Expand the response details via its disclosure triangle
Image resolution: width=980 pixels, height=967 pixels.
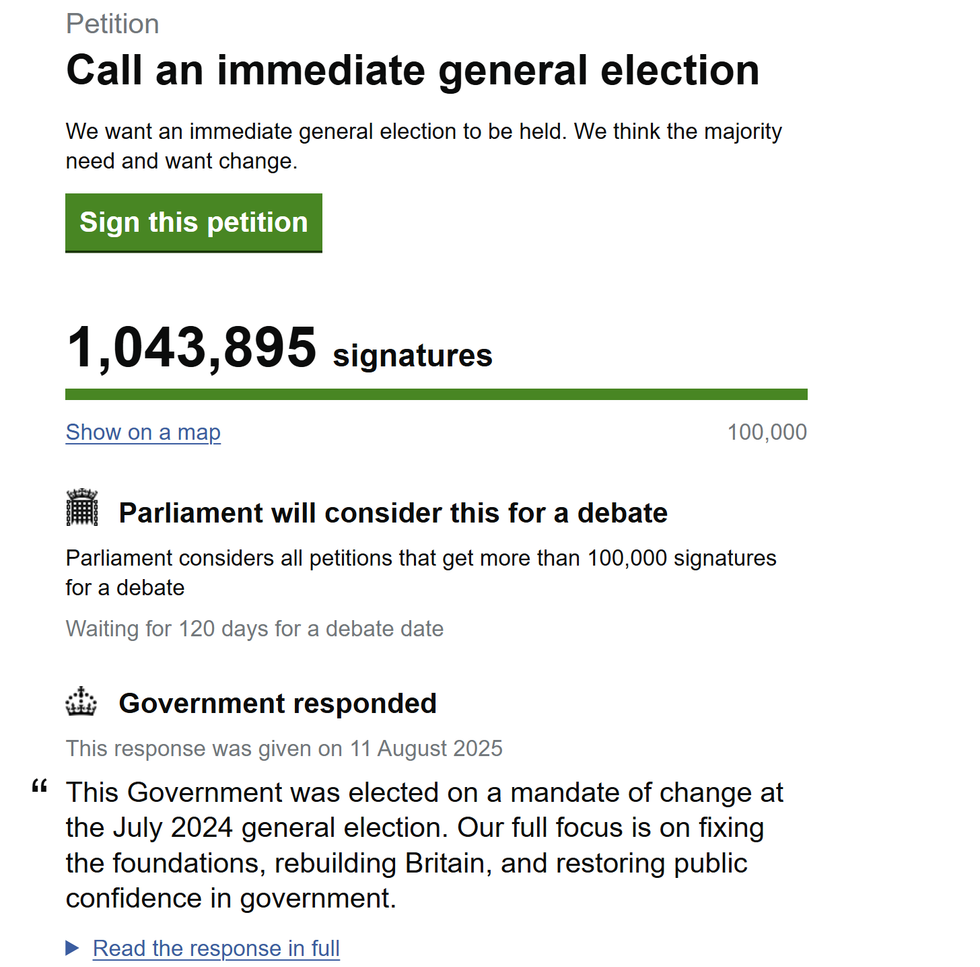73,947
